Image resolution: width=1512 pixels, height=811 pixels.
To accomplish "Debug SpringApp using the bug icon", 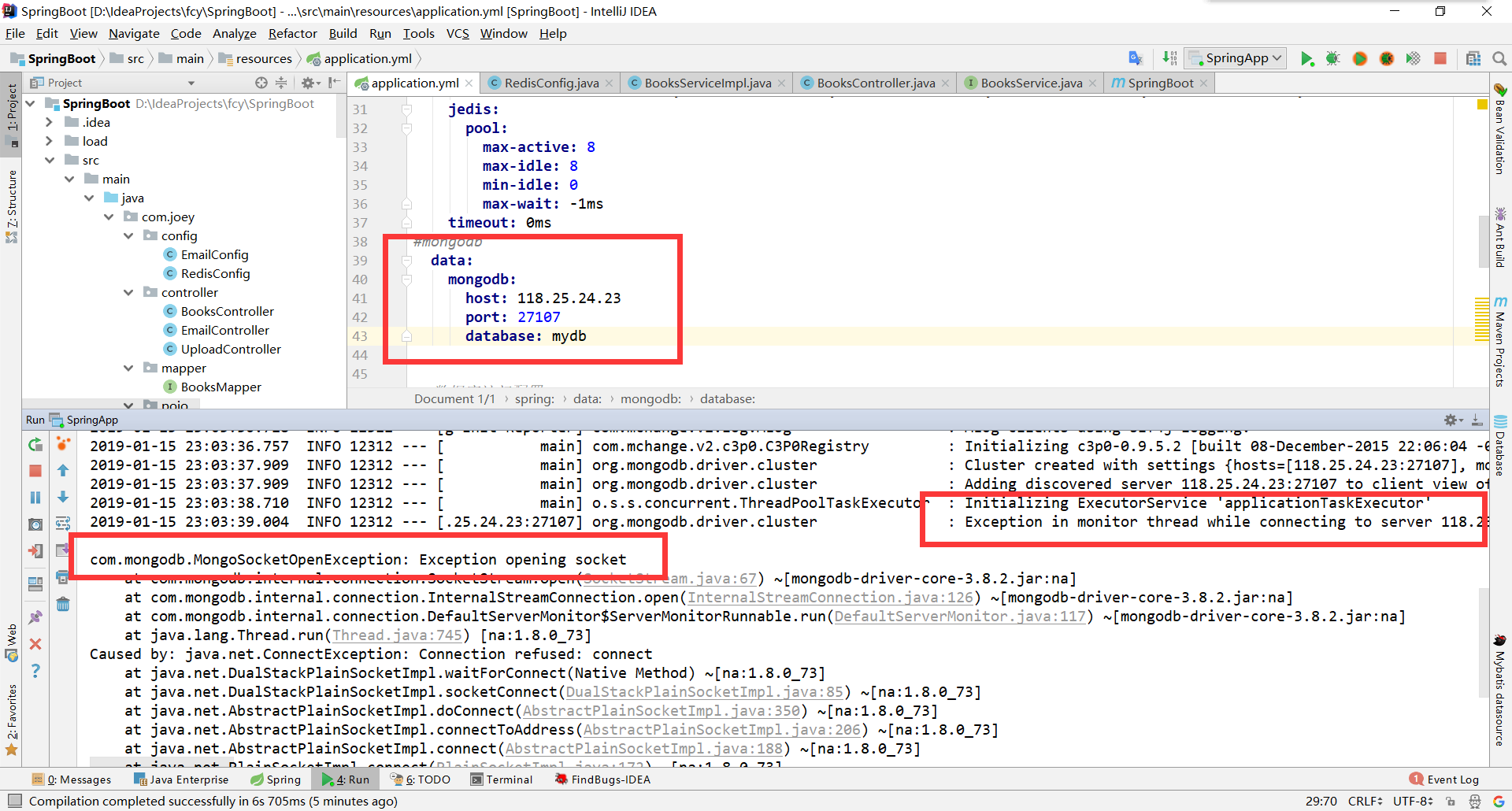I will (x=1332, y=58).
